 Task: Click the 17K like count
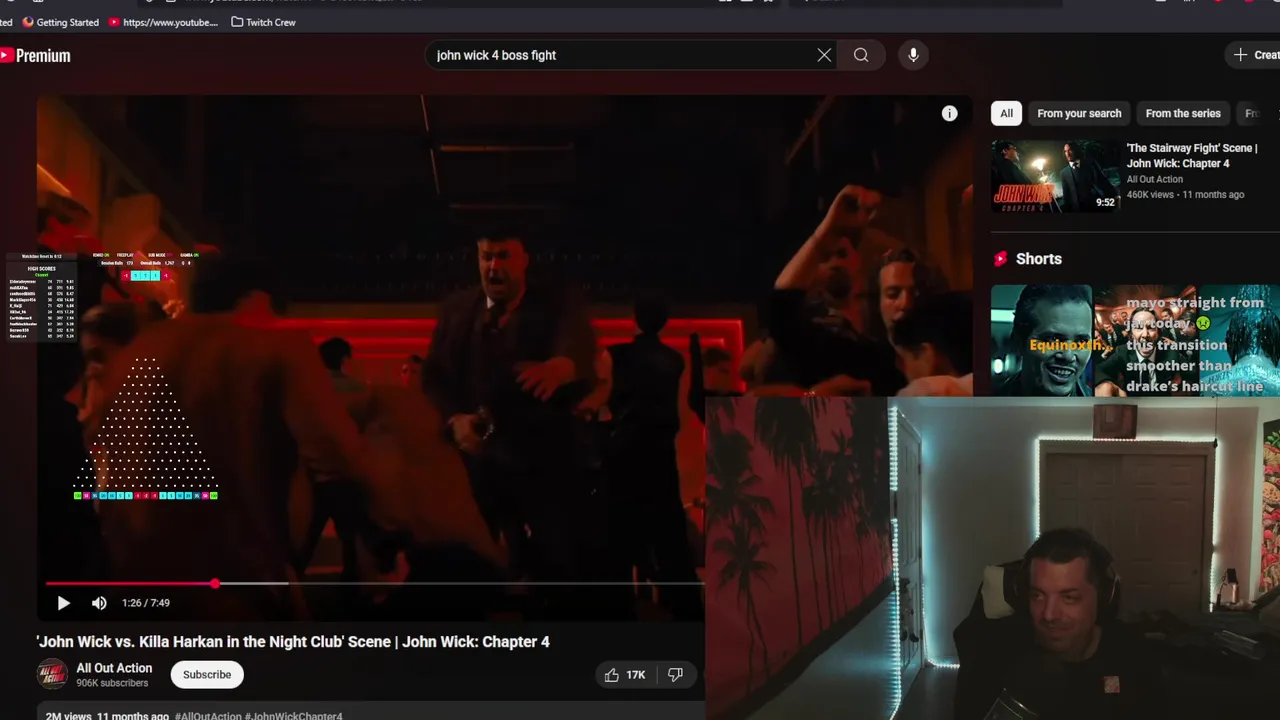[636, 675]
